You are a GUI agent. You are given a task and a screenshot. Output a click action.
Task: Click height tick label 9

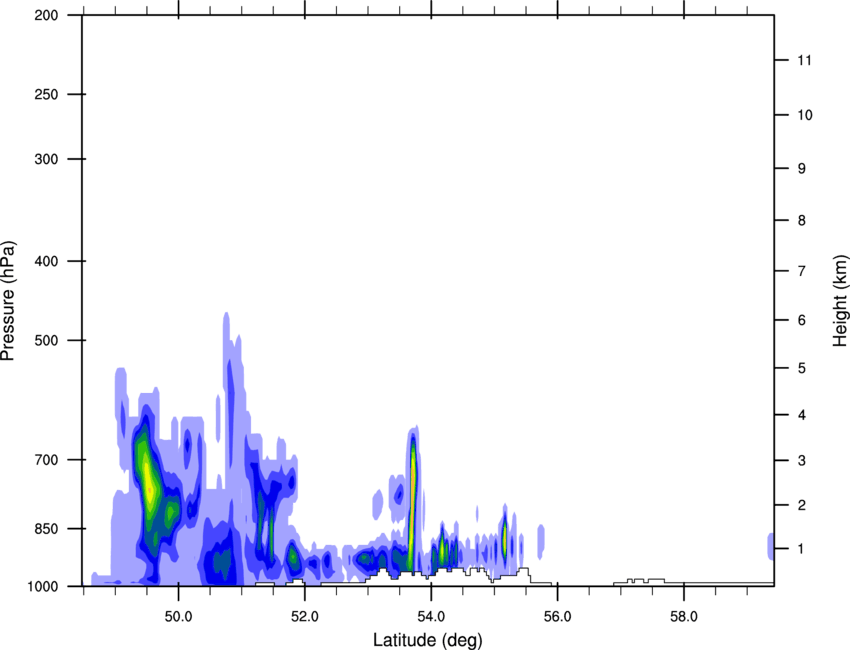click(802, 169)
